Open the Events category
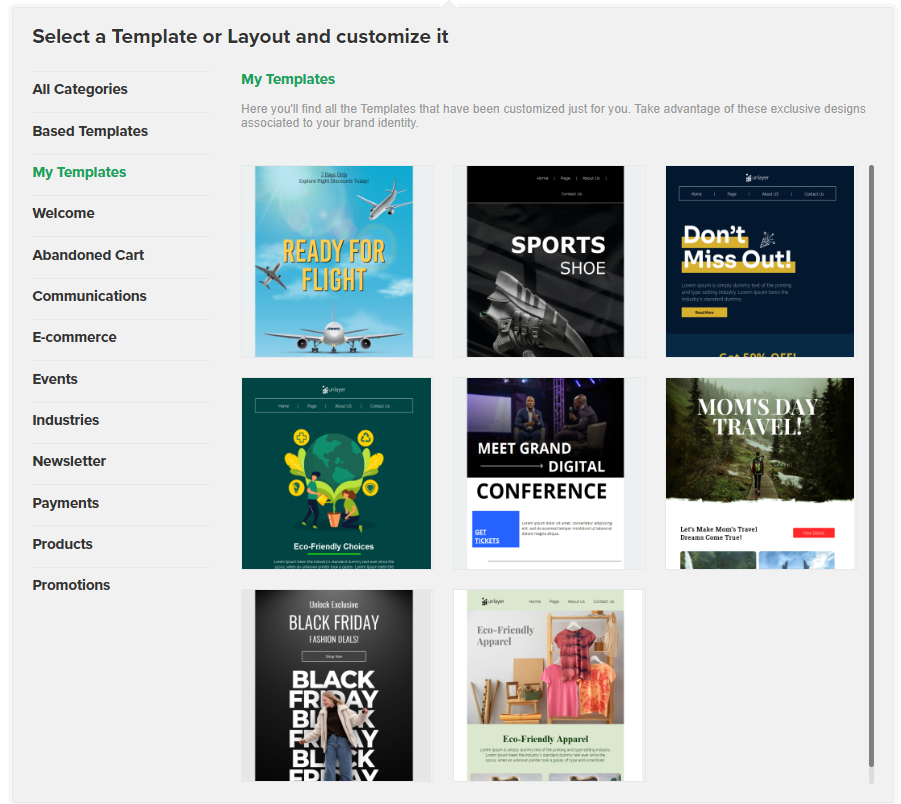 point(55,379)
